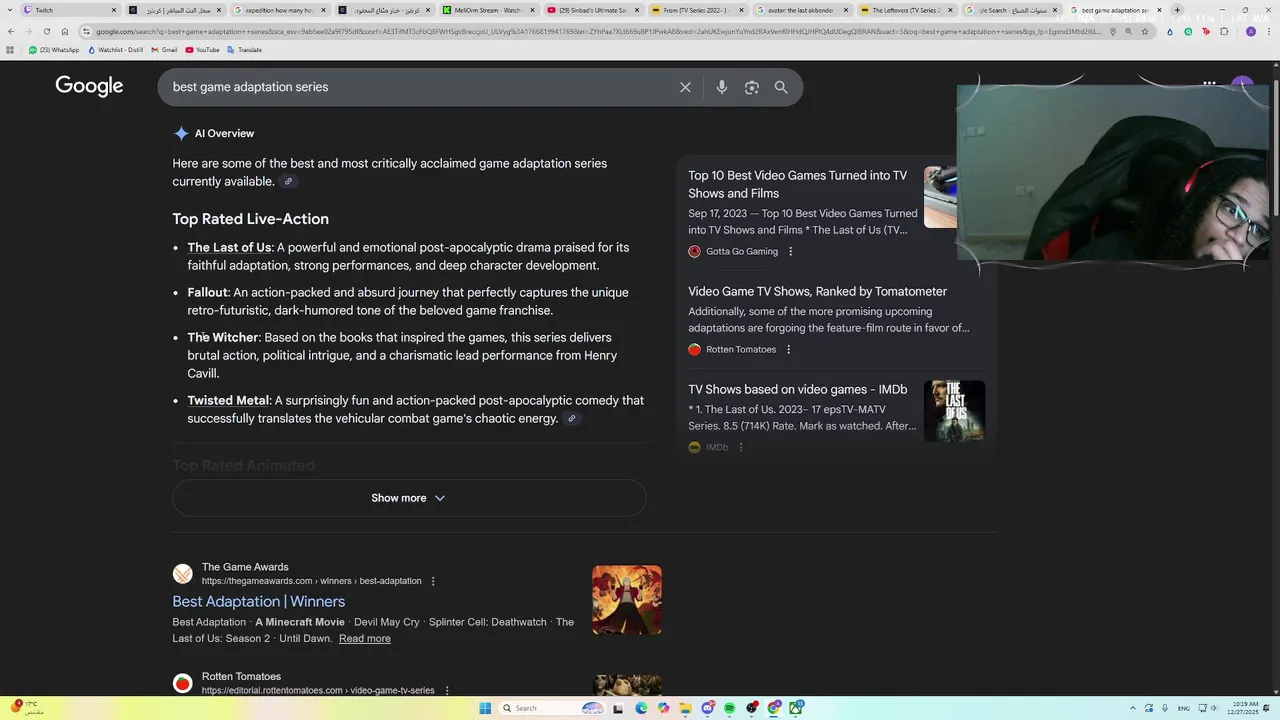The image size is (1280, 720).
Task: Reload the page in the browser toolbar
Action: tap(46, 31)
